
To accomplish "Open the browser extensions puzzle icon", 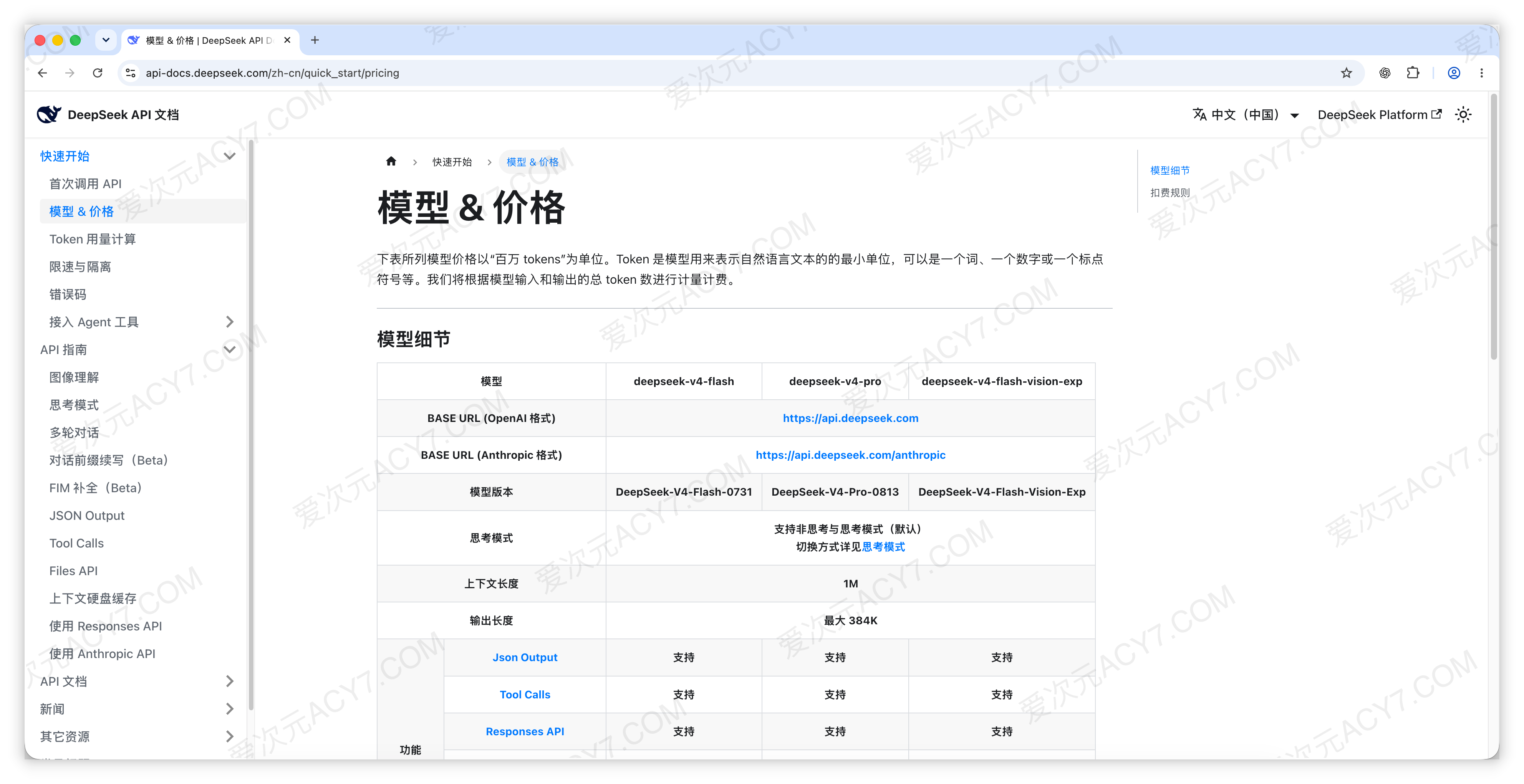I will click(1413, 73).
